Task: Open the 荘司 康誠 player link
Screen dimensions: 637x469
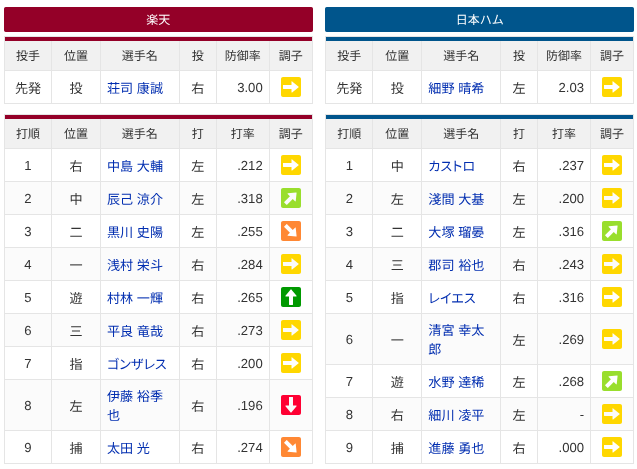Action: click(135, 88)
